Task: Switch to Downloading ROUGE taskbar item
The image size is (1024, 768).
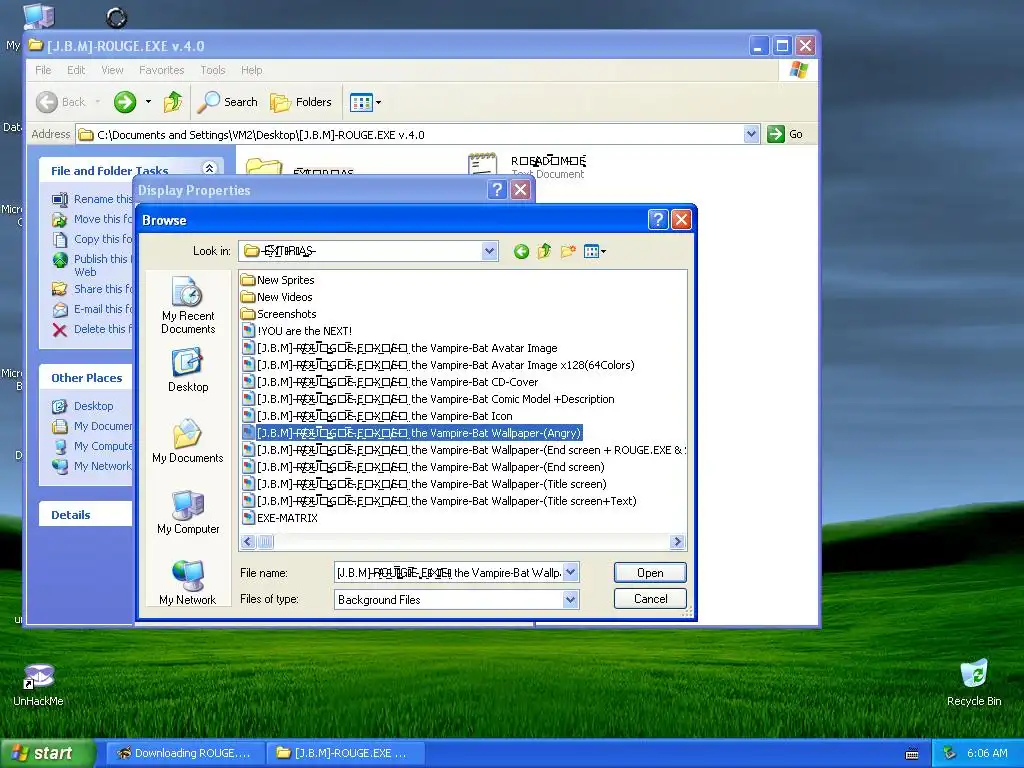Action: click(184, 753)
